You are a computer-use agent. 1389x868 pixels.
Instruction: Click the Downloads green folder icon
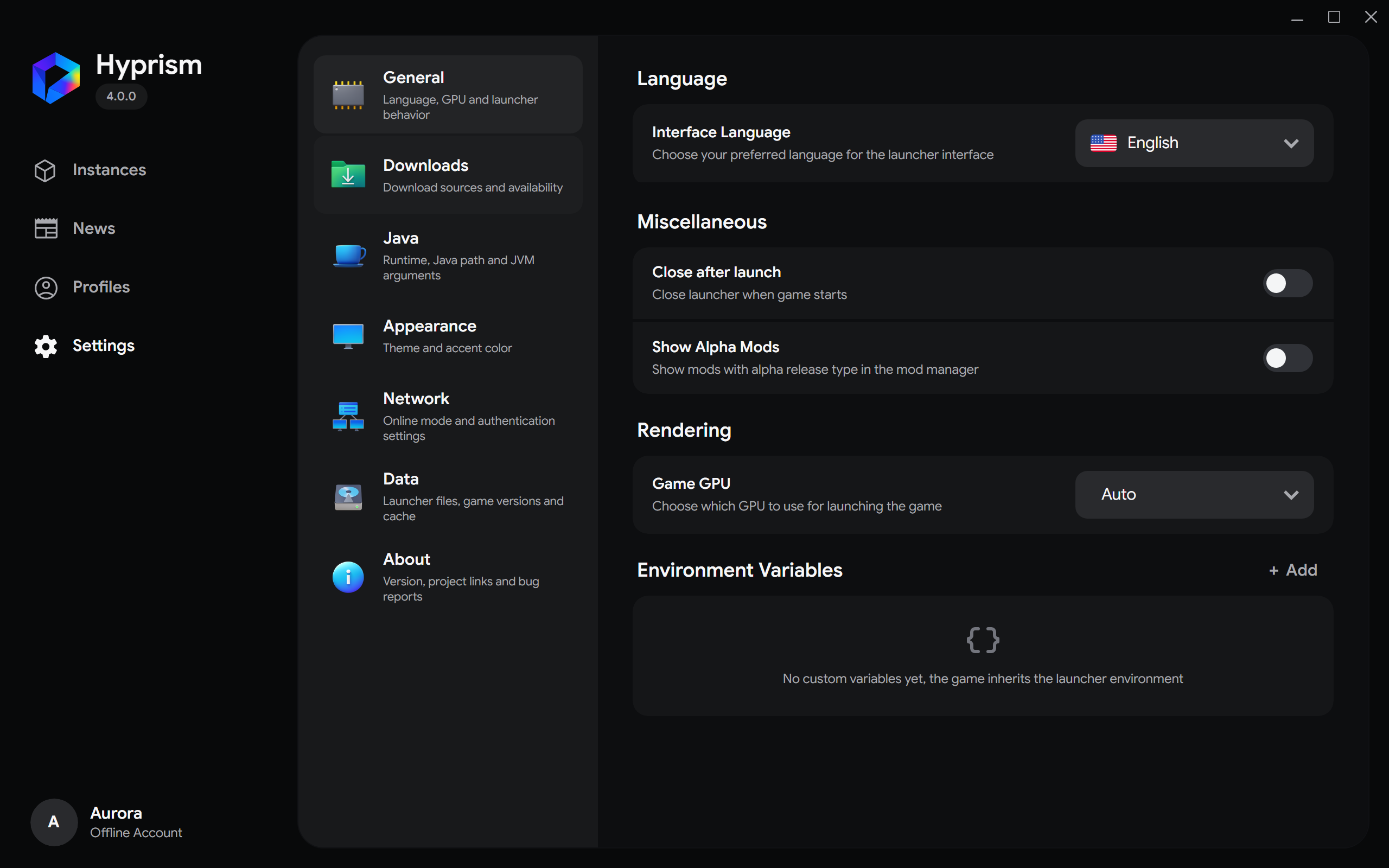point(348,175)
